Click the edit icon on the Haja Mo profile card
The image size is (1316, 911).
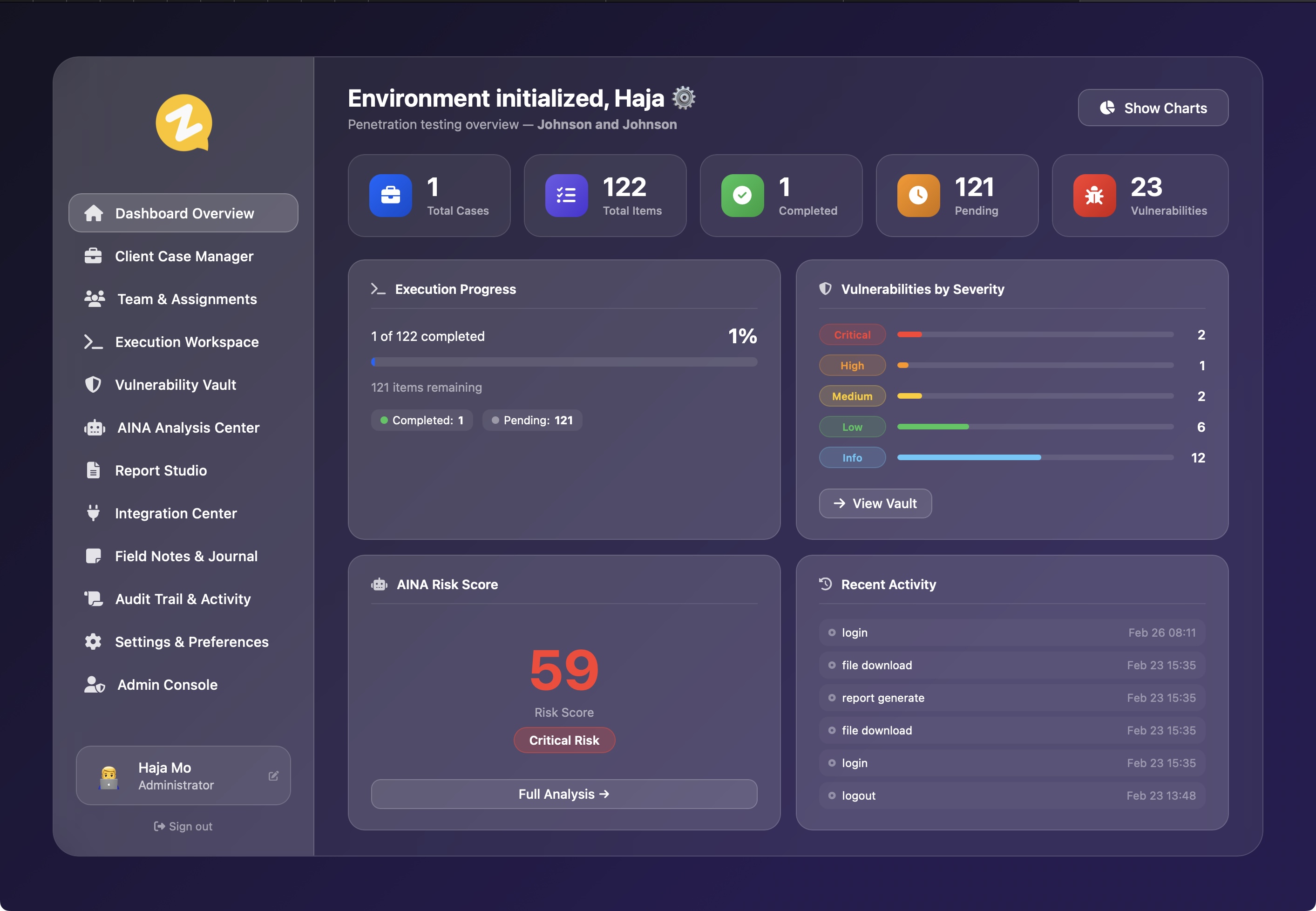coord(273,776)
